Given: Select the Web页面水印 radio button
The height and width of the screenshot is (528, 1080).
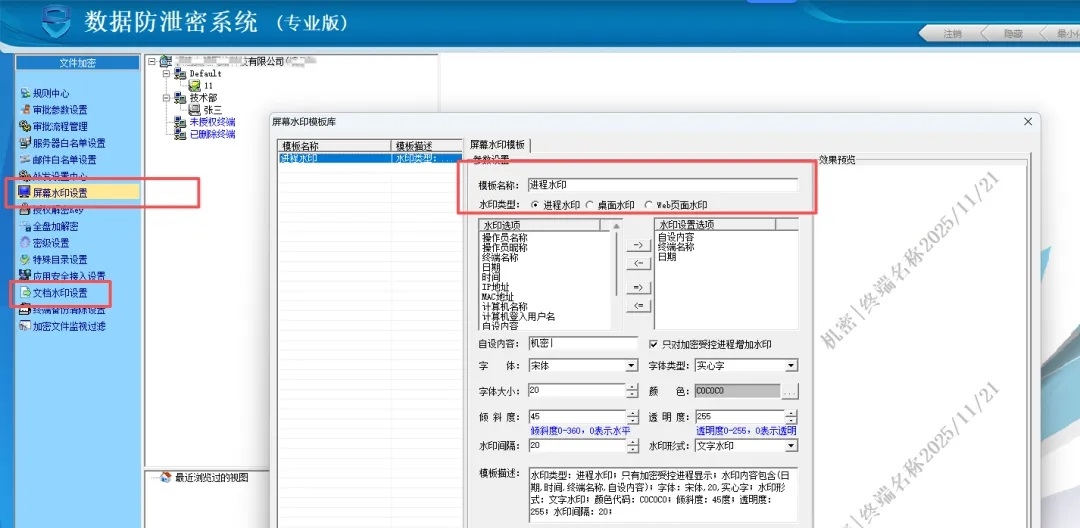Looking at the screenshot, I should click(650, 205).
